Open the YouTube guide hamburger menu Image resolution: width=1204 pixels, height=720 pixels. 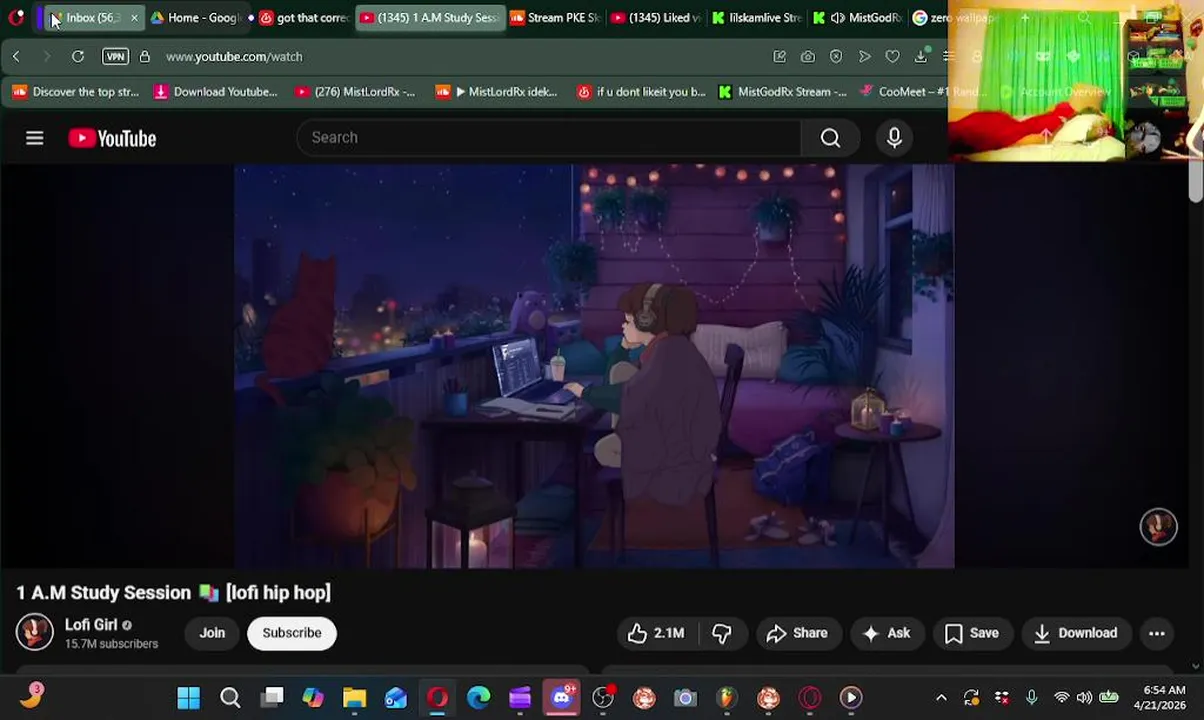click(x=35, y=138)
